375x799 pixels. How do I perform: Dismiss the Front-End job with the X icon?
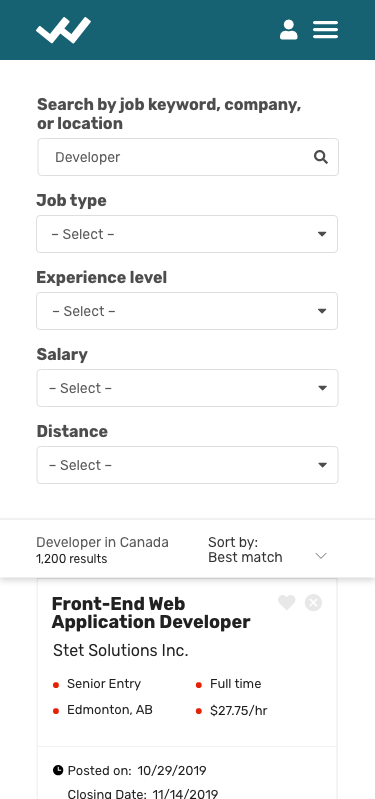coord(313,603)
